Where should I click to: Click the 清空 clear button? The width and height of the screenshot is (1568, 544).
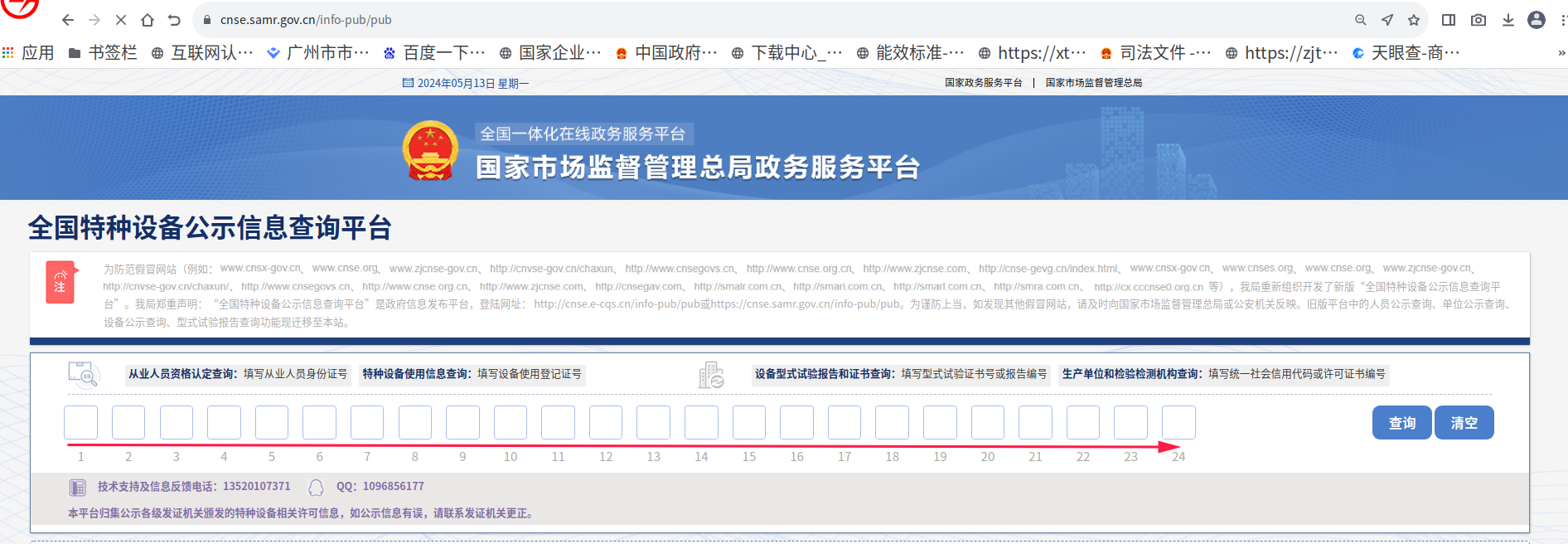pos(1464,423)
